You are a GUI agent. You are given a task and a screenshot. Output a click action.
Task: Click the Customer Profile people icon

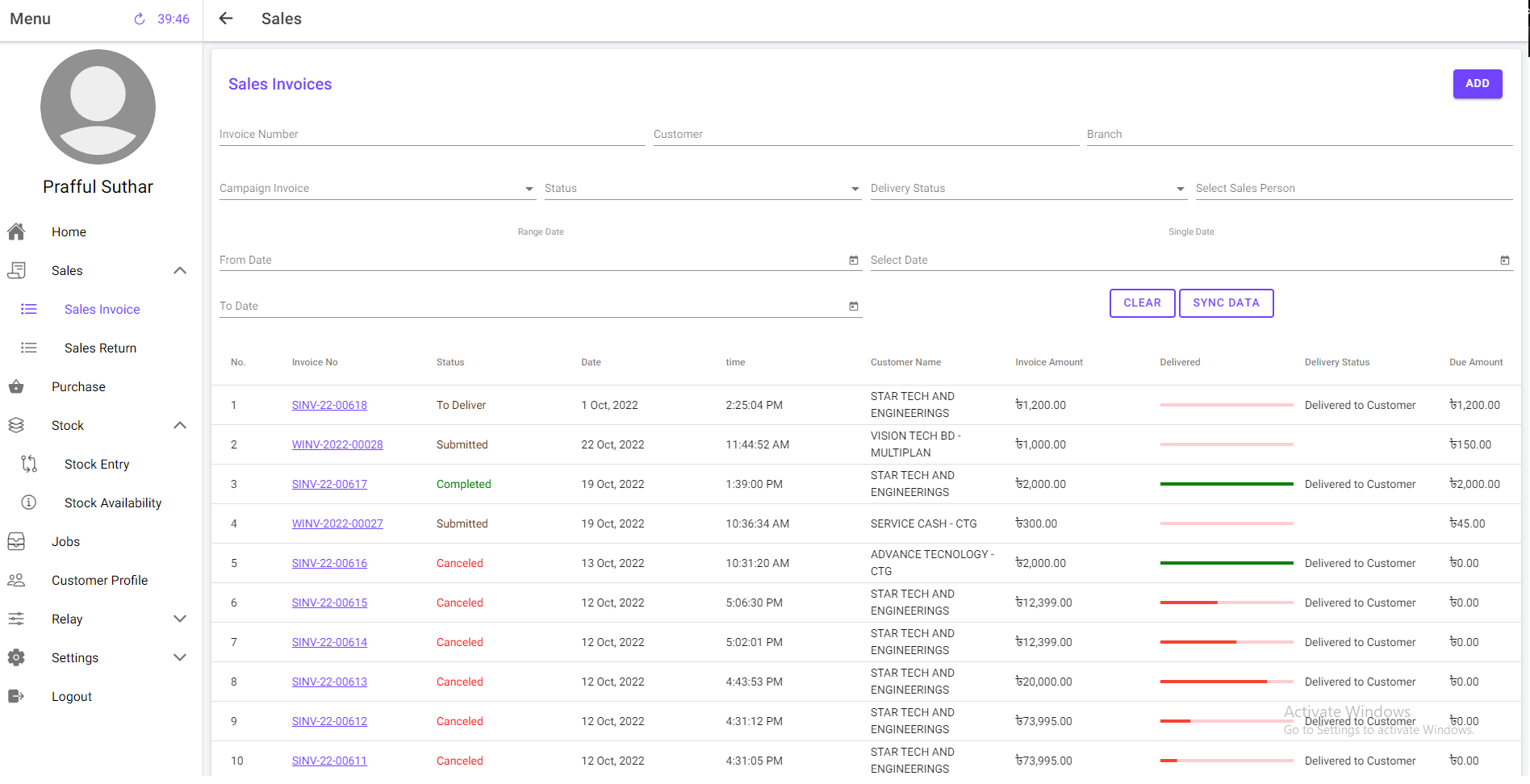click(x=16, y=580)
